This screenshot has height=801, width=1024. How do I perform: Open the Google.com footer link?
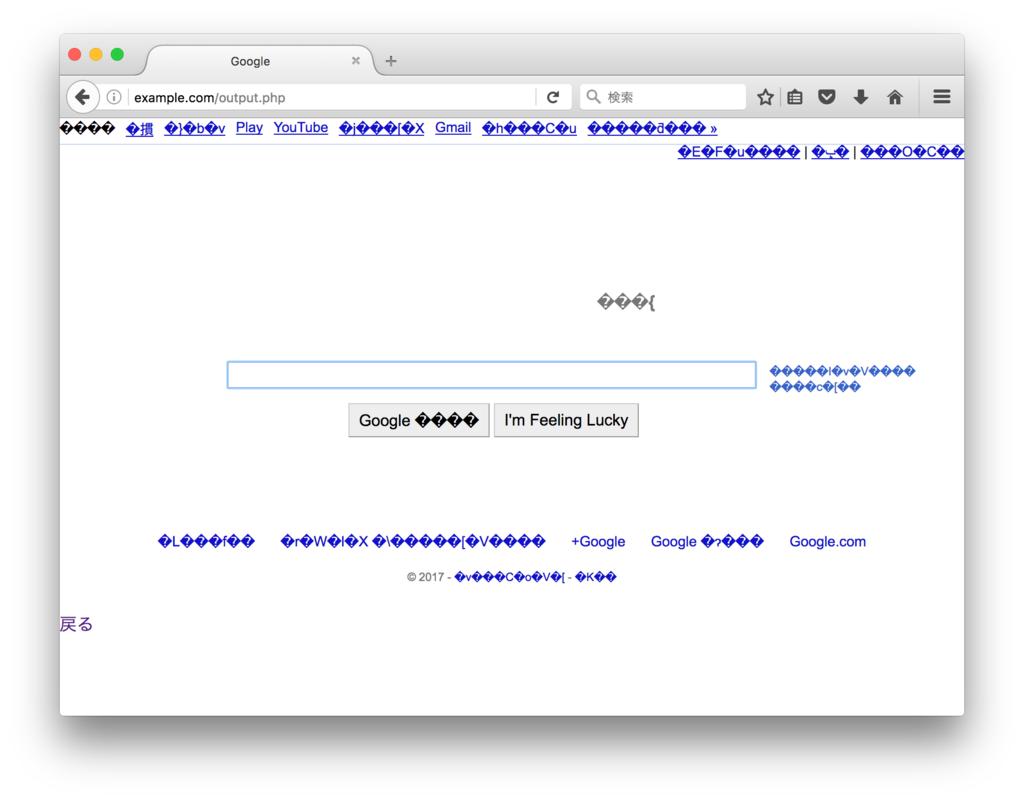point(827,542)
